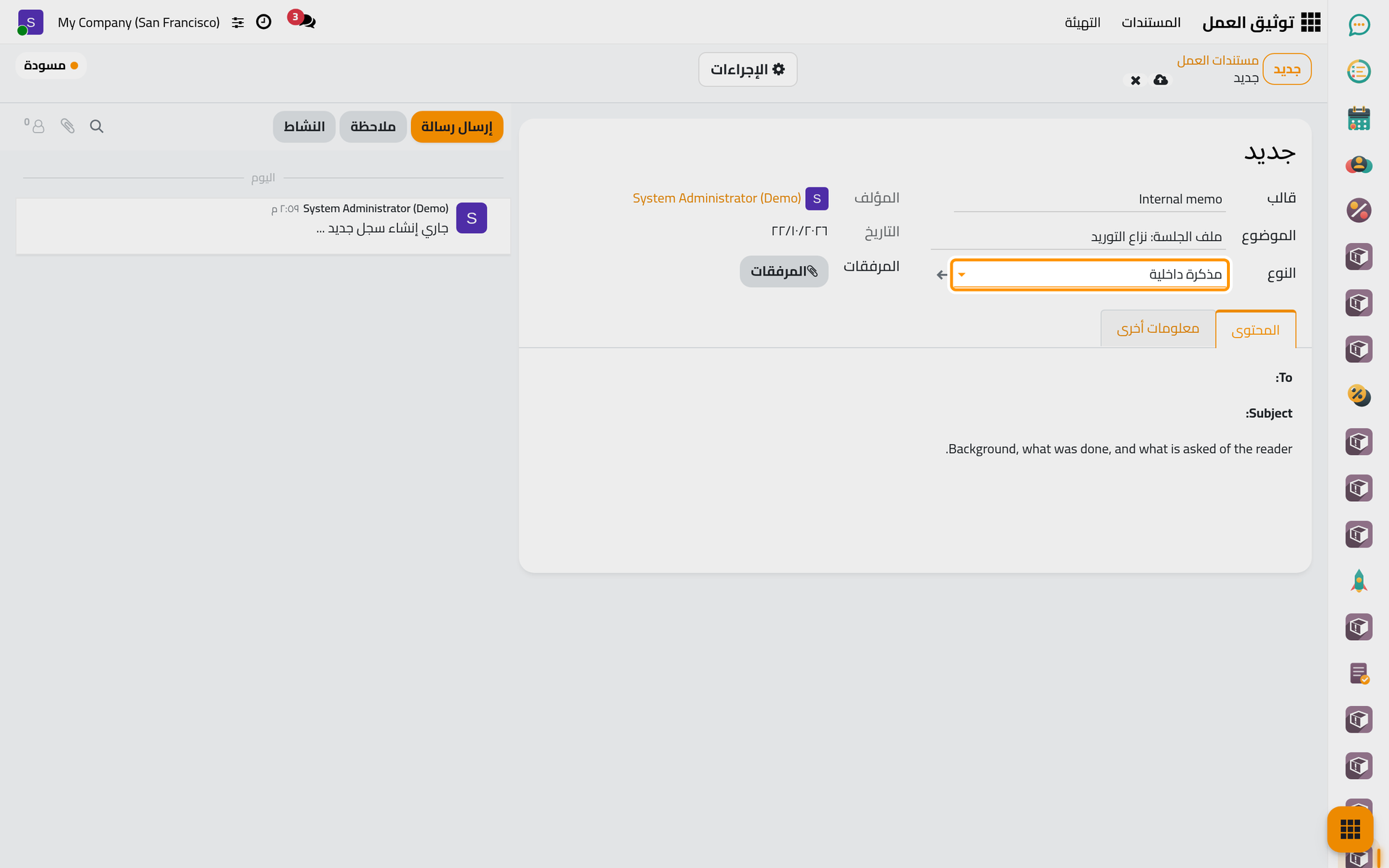Open the Discuss chat bubble app icon
The height and width of the screenshot is (868, 1389).
(1359, 25)
